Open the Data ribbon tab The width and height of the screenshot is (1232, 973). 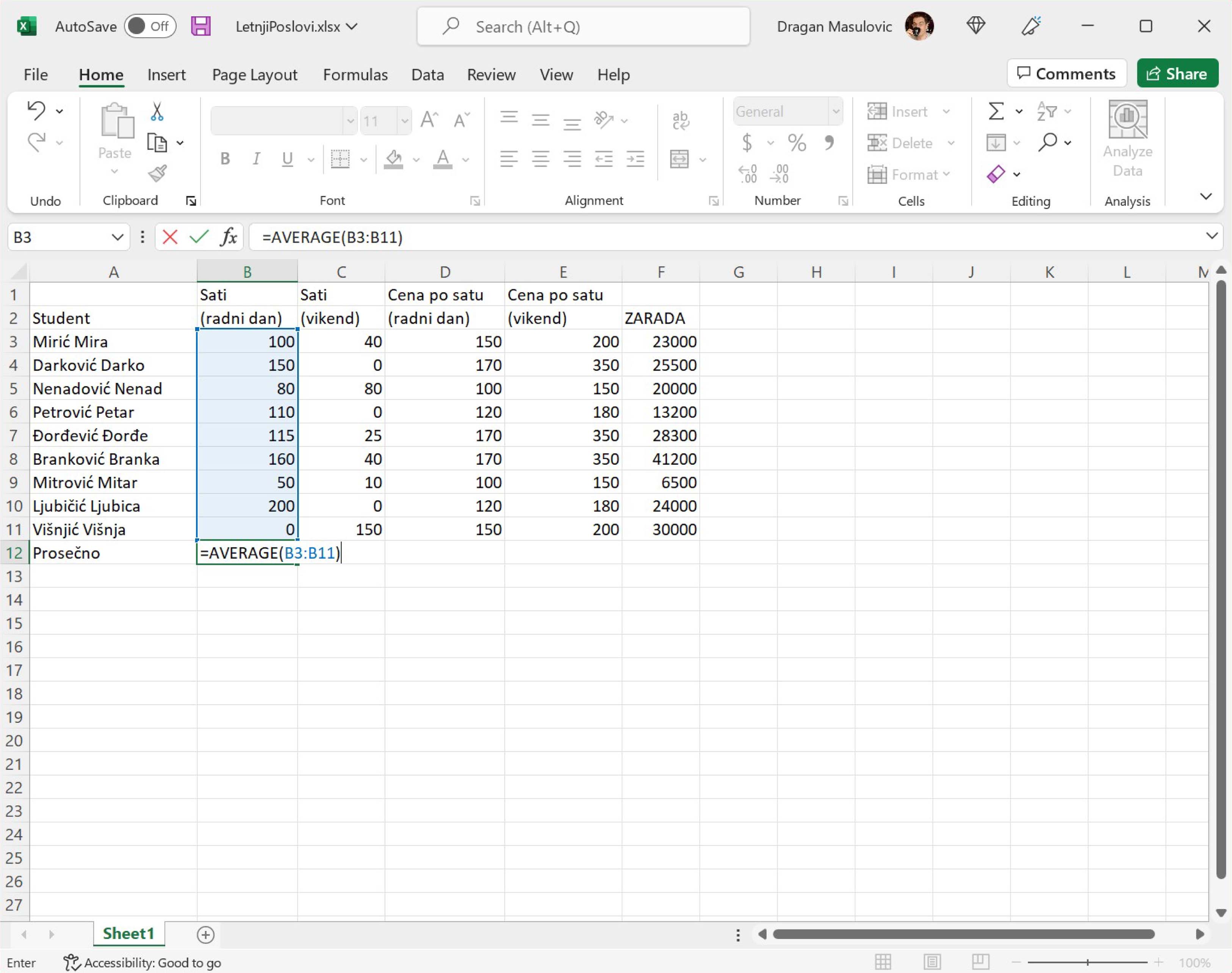click(x=427, y=75)
